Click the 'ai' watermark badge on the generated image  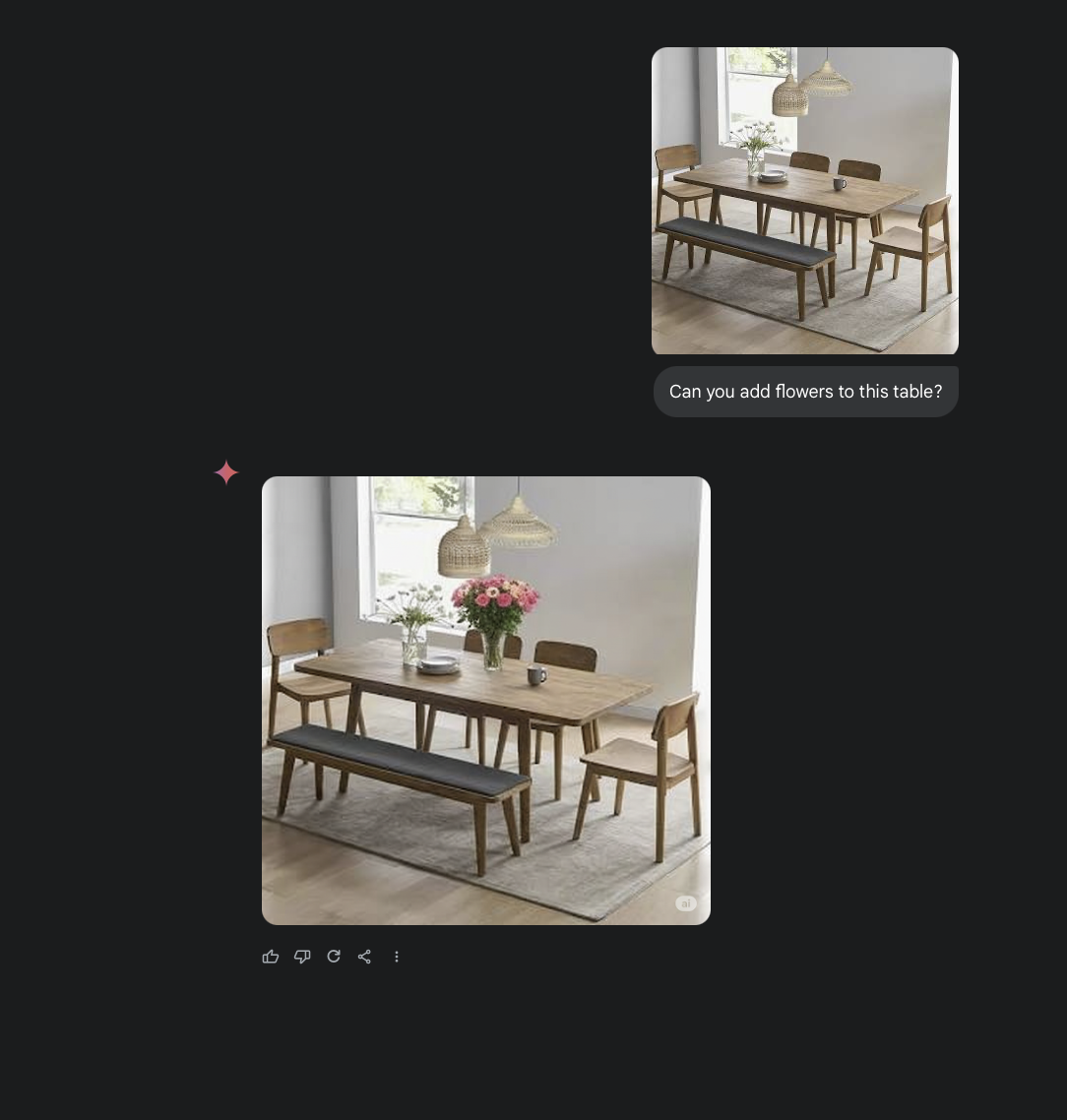pyautogui.click(x=686, y=903)
